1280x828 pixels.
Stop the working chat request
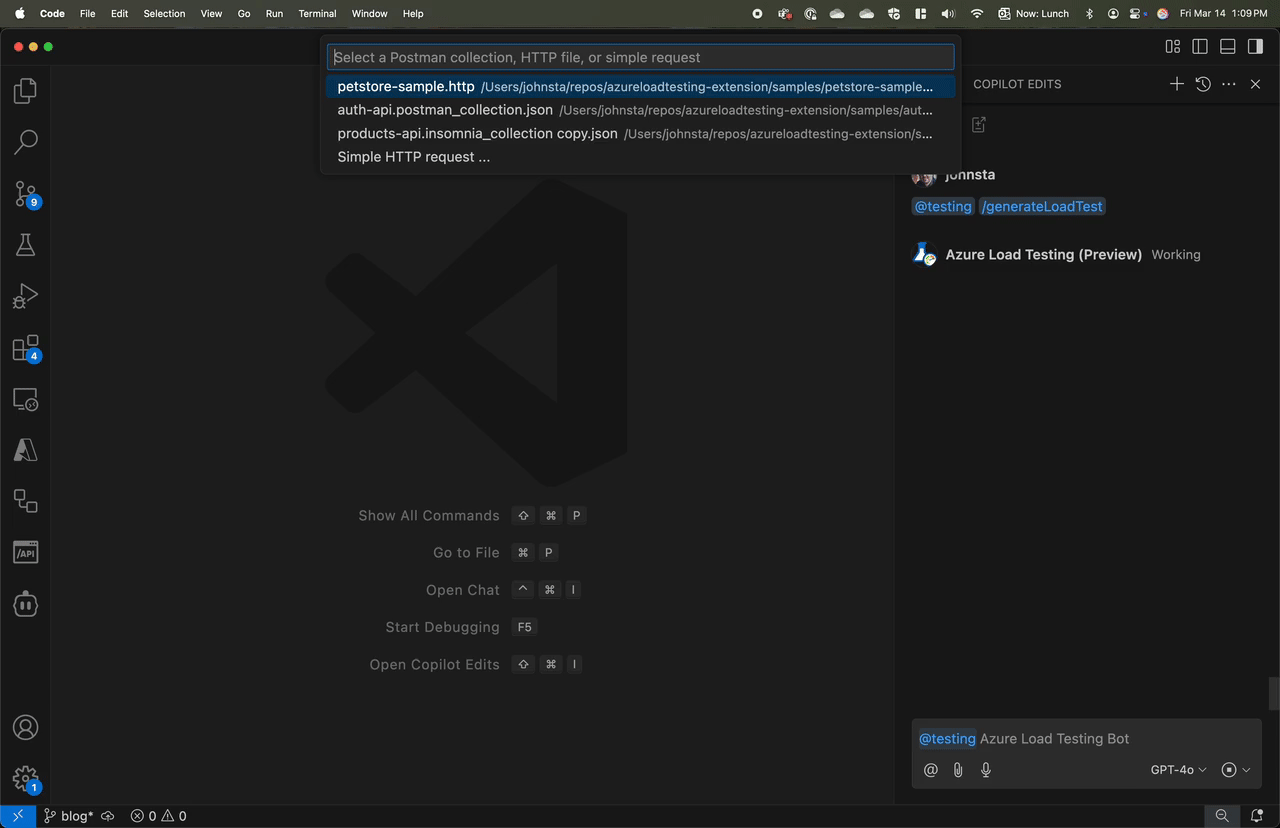point(1229,770)
